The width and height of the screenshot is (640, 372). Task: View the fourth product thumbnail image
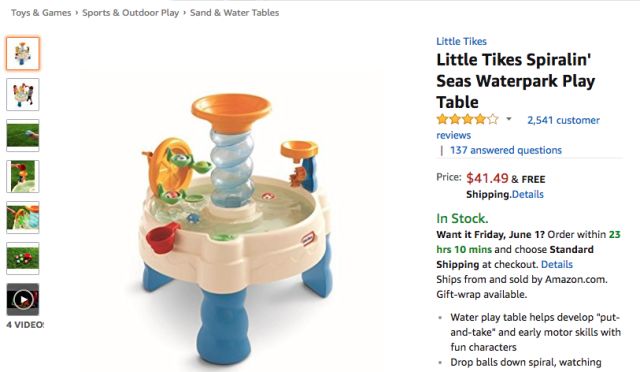[x=23, y=176]
